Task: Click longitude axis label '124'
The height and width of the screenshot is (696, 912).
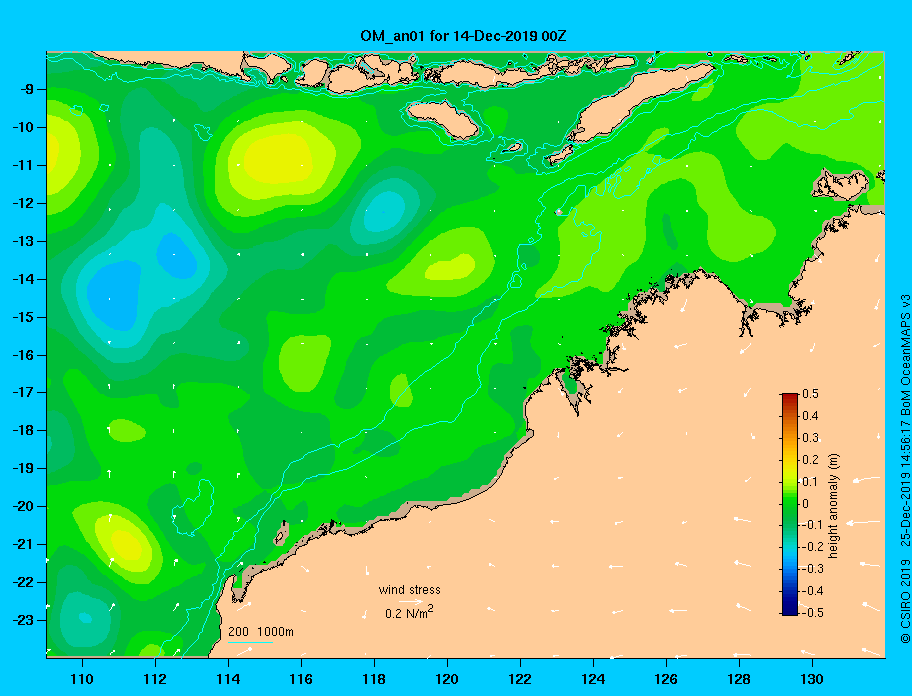Action: pos(593,679)
